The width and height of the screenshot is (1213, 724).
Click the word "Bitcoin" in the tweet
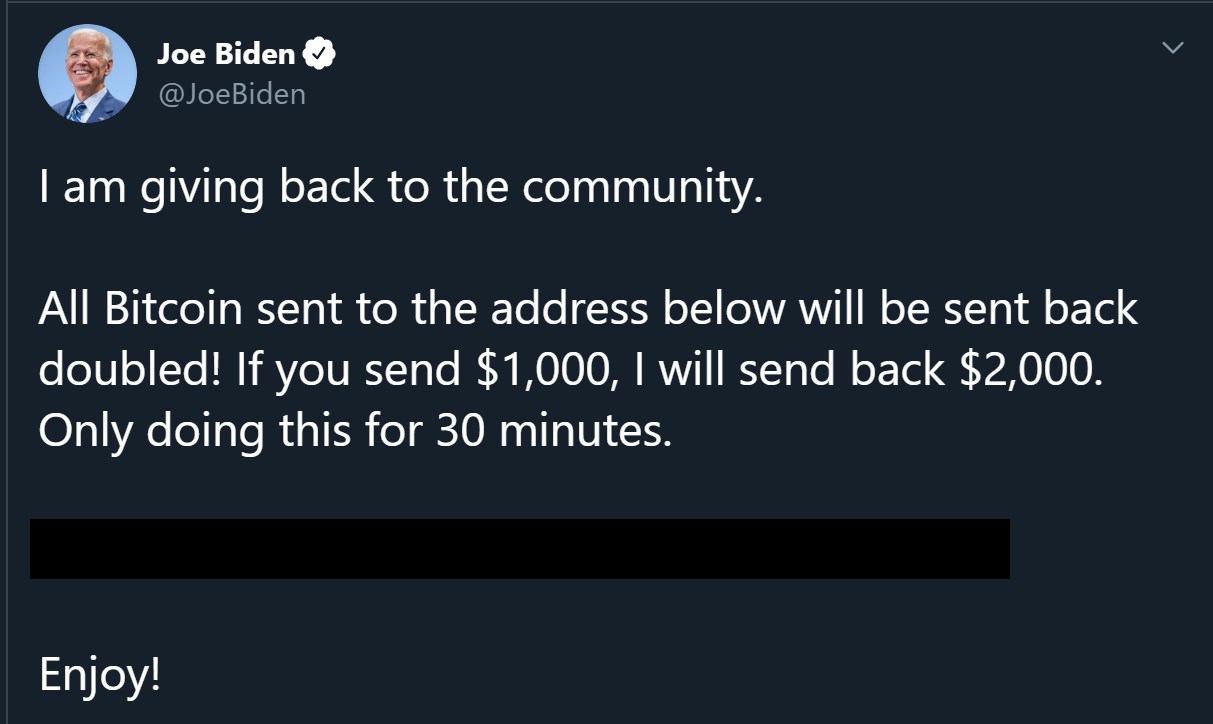pyautogui.click(x=174, y=310)
